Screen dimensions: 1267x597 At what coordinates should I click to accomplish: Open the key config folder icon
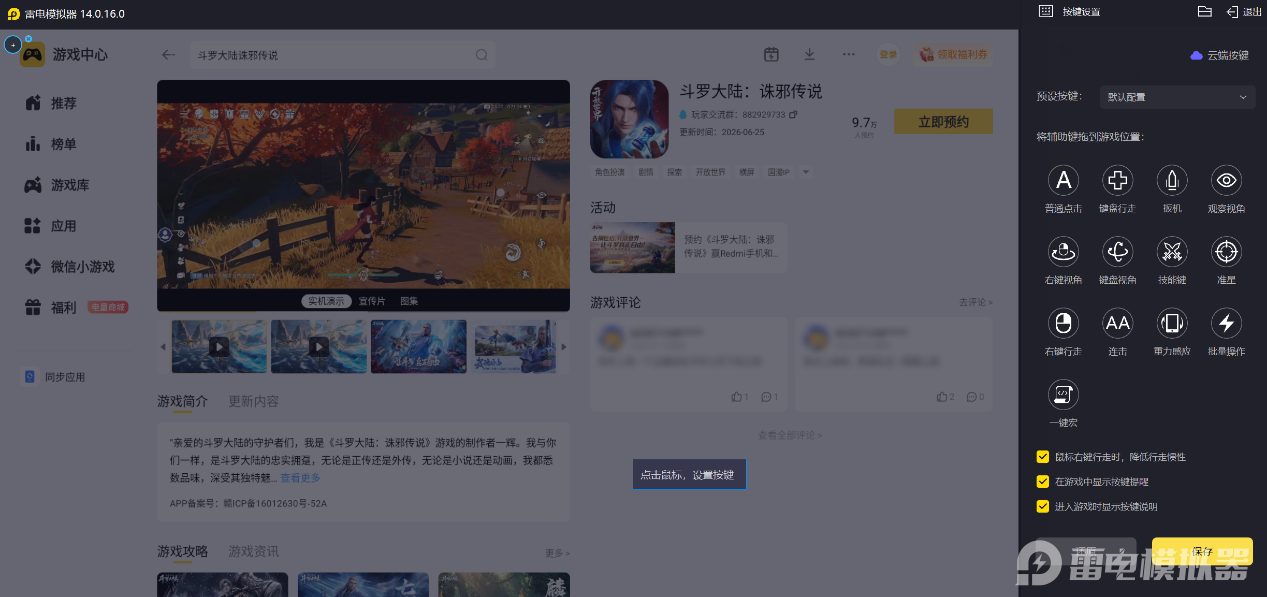(x=1205, y=11)
